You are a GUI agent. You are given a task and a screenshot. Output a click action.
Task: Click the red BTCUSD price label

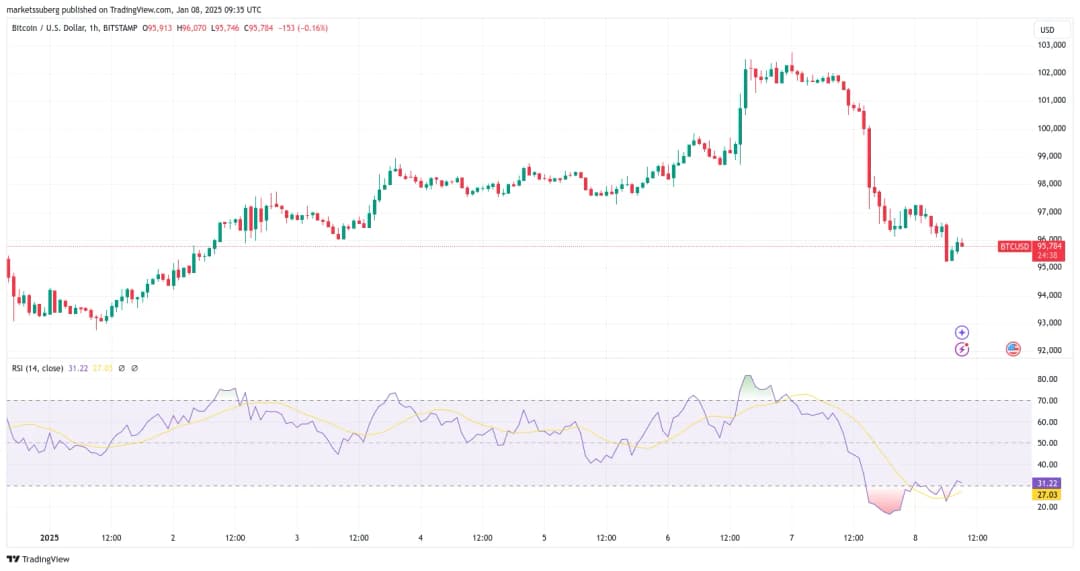(1015, 246)
